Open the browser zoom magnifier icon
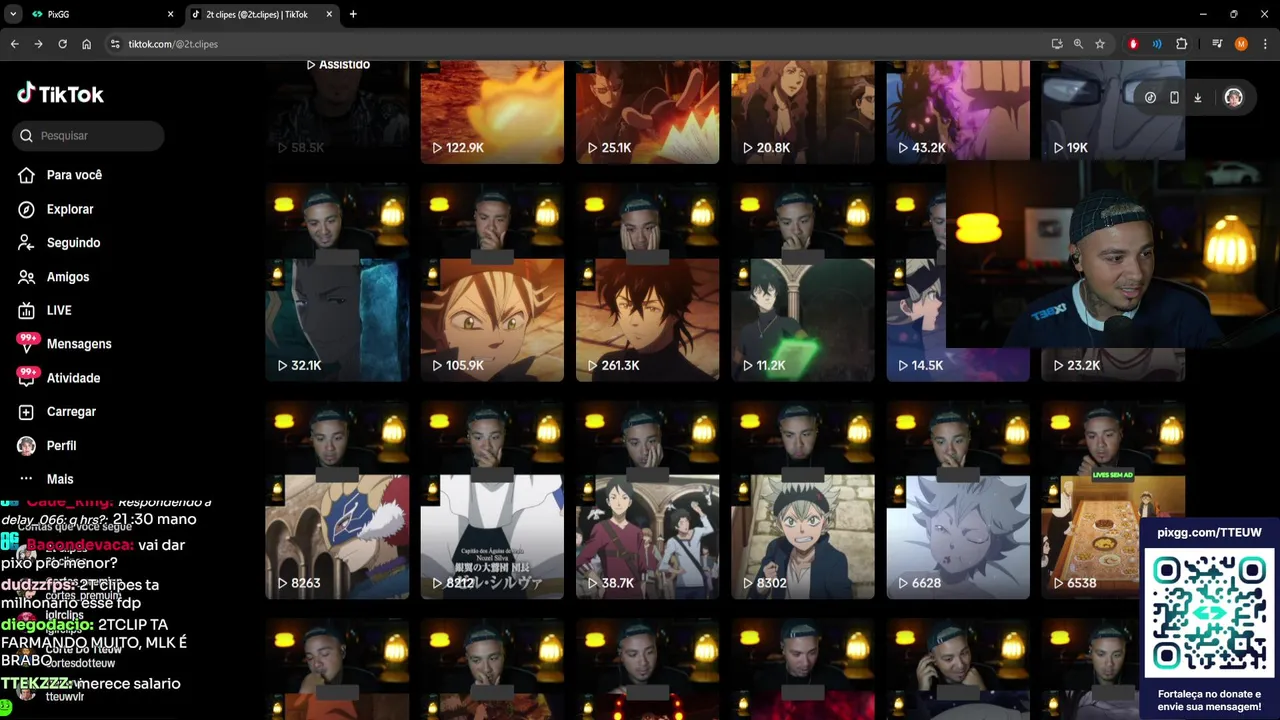 coord(1078,44)
